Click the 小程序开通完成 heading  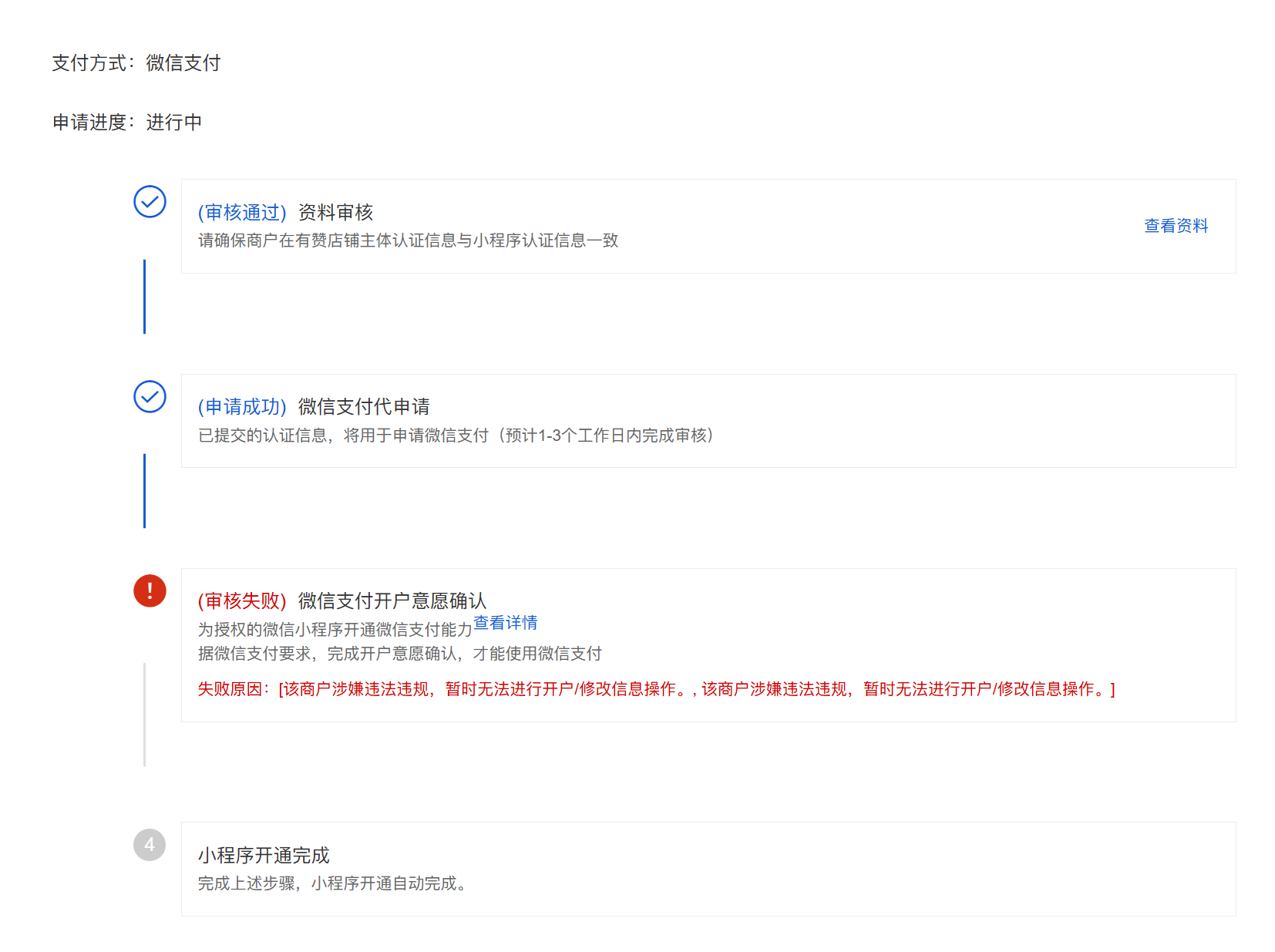(264, 855)
